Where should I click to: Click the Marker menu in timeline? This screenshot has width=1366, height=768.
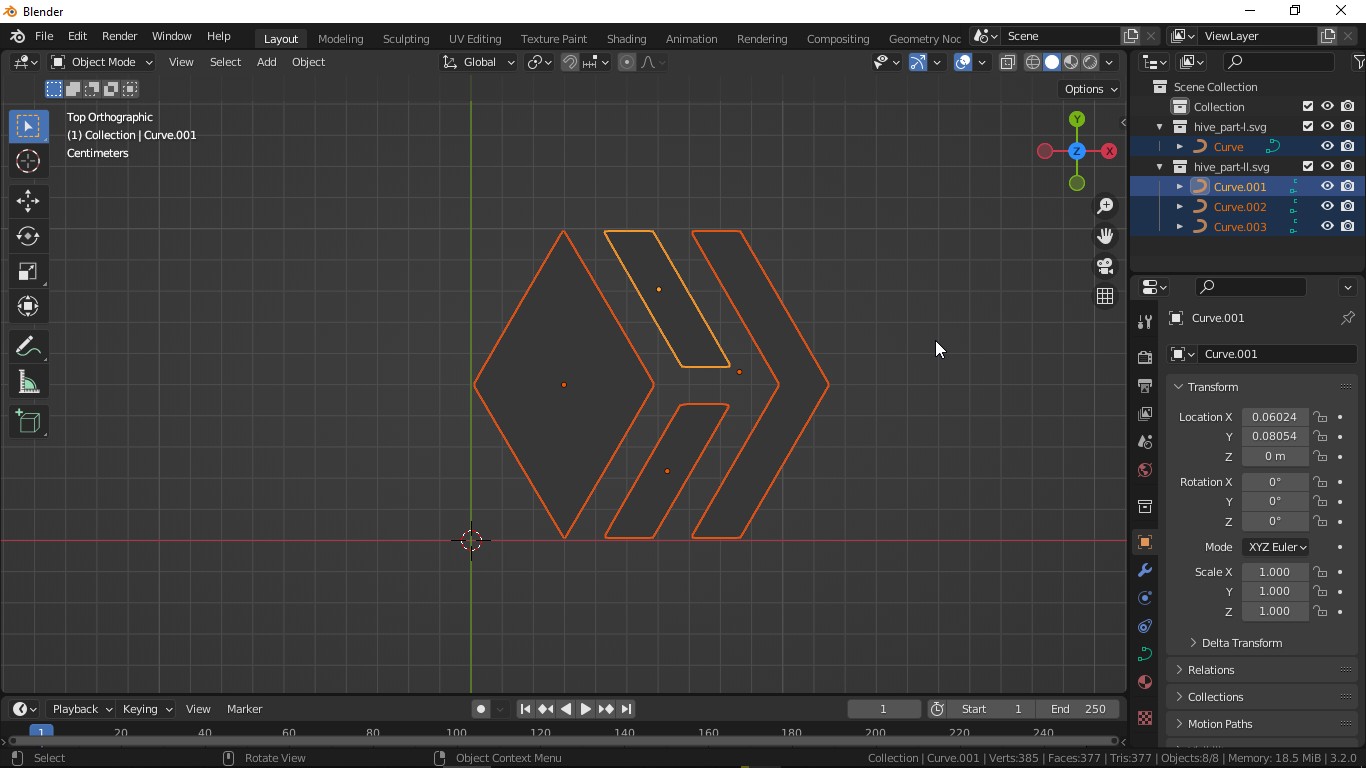(244, 709)
